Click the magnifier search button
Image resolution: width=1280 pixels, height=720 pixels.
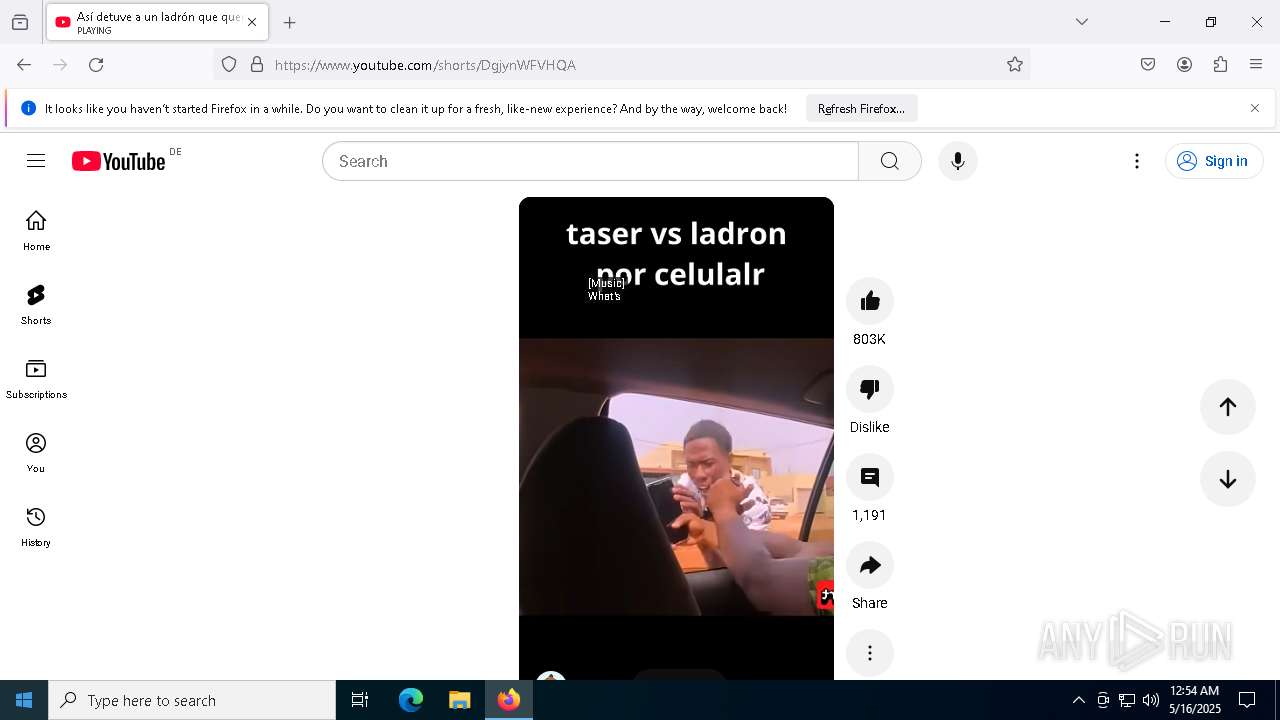pos(890,161)
